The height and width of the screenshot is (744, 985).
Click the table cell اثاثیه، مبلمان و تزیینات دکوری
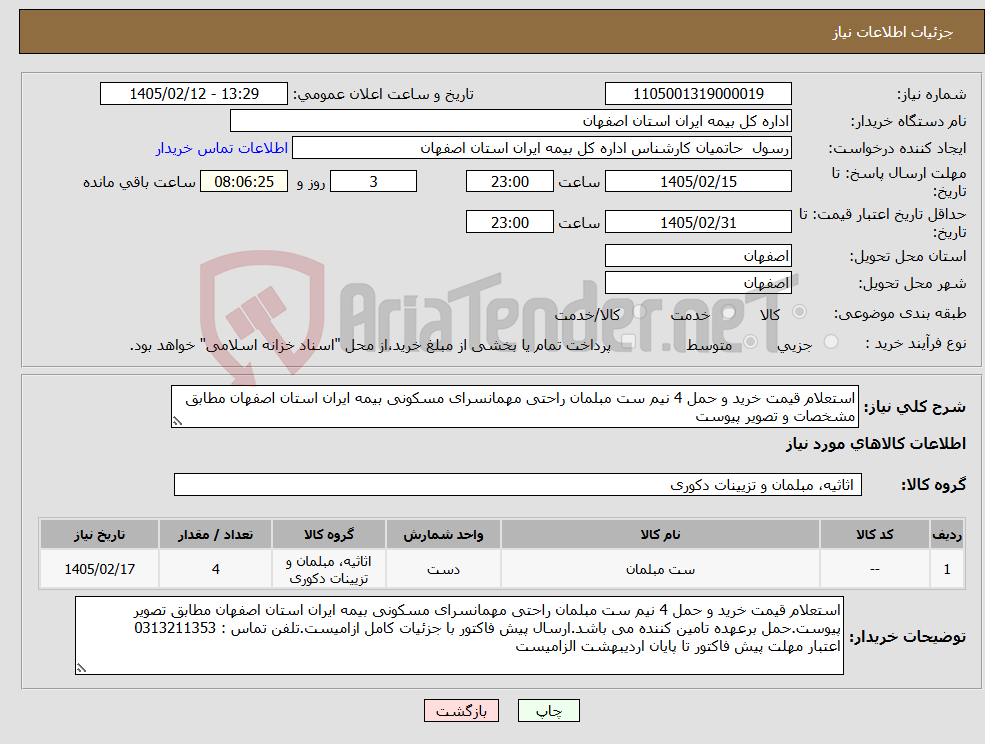coord(329,569)
